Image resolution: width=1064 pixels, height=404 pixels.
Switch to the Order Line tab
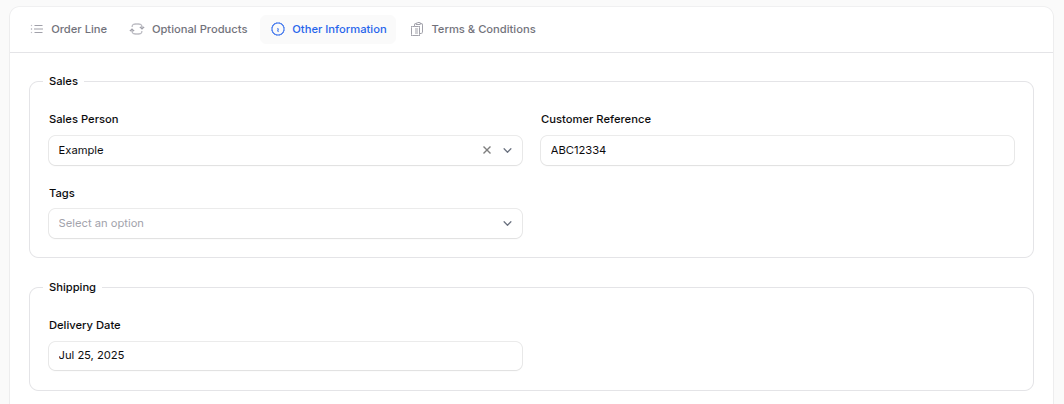(69, 29)
